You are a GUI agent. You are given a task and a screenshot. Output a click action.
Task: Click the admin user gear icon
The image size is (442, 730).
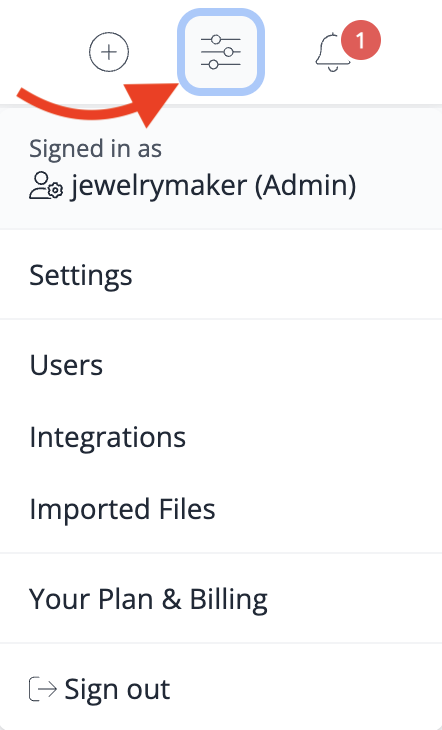pos(46,186)
